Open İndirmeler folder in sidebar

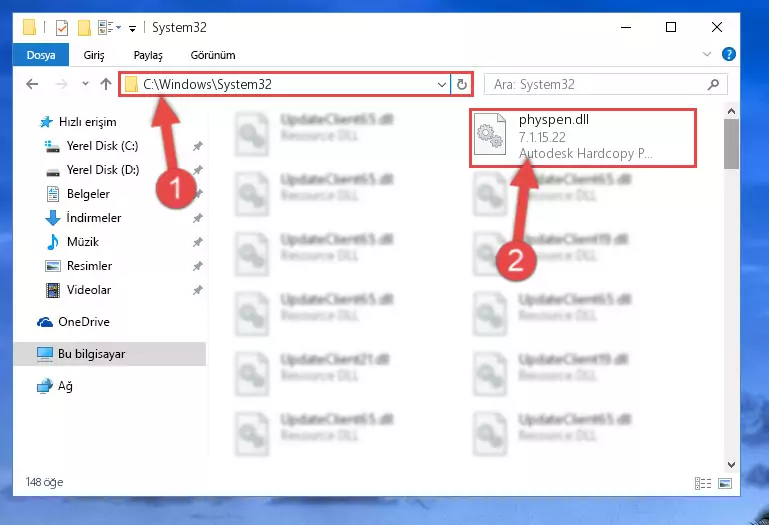pyautogui.click(x=94, y=218)
